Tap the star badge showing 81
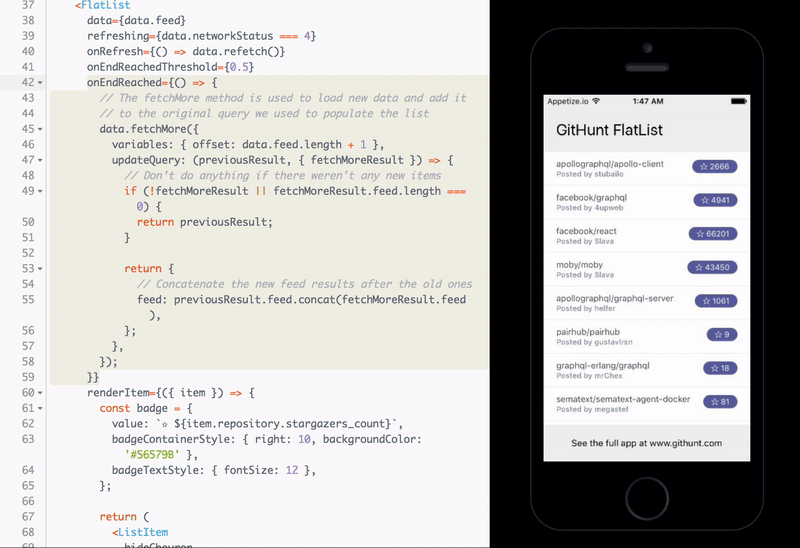This screenshot has height=548, width=800. tap(720, 402)
